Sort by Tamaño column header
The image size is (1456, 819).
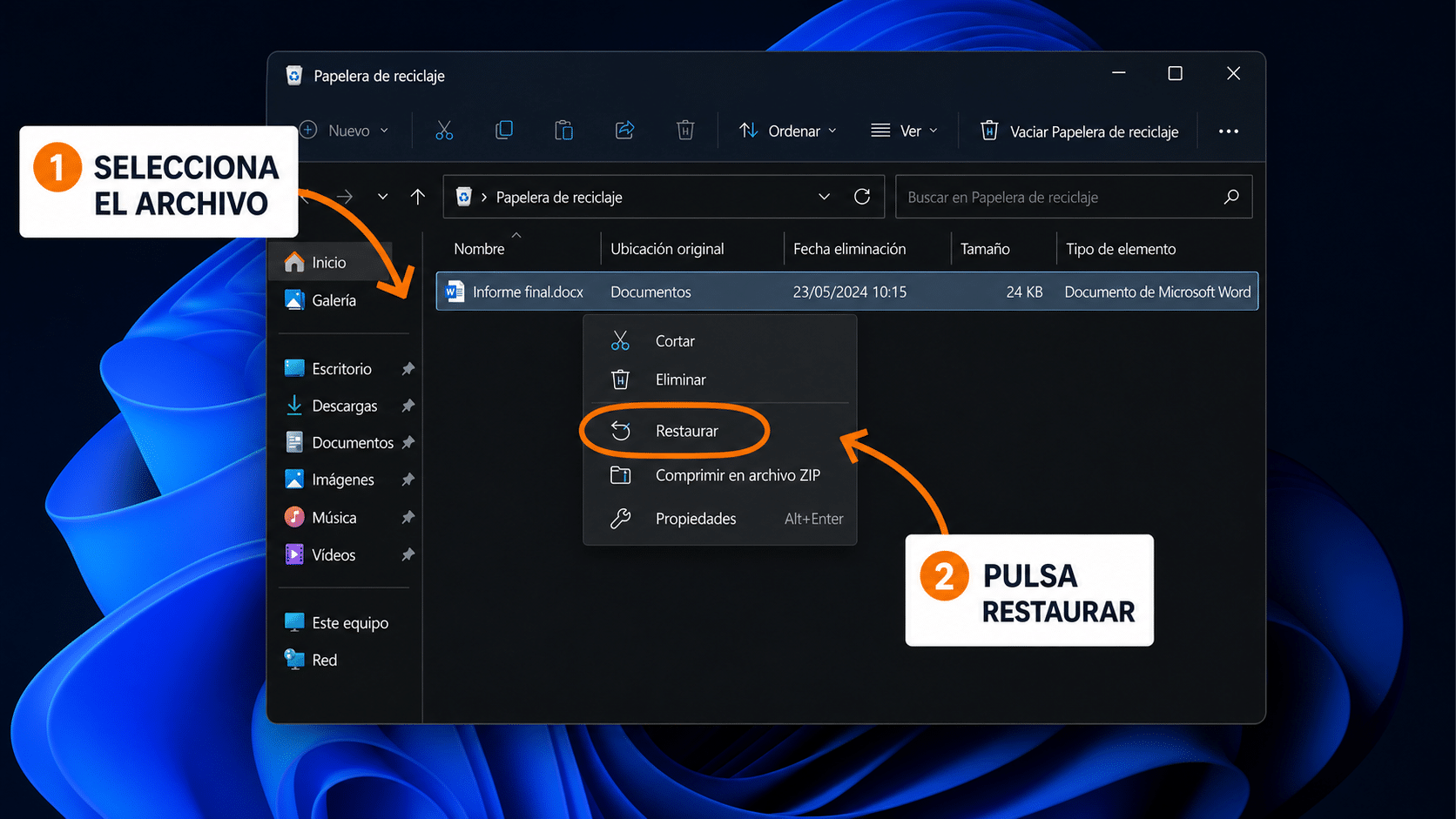[985, 249]
